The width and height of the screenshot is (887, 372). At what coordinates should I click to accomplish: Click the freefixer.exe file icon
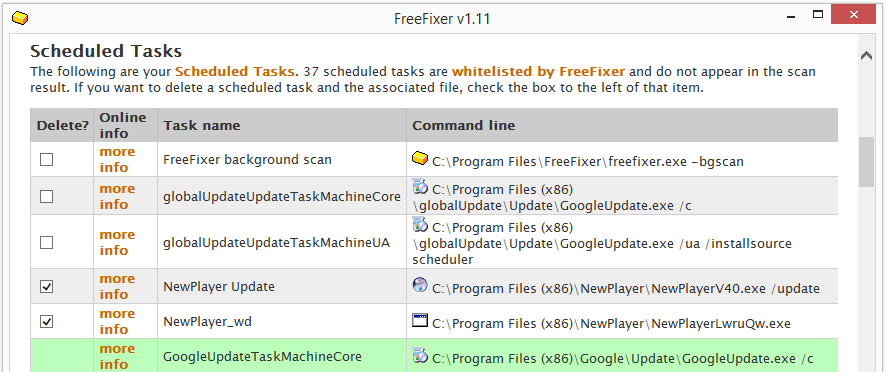coord(420,159)
